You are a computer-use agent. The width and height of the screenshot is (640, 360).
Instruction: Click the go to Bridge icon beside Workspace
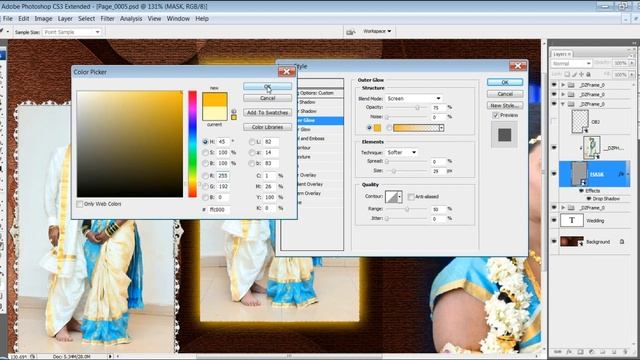[350, 32]
